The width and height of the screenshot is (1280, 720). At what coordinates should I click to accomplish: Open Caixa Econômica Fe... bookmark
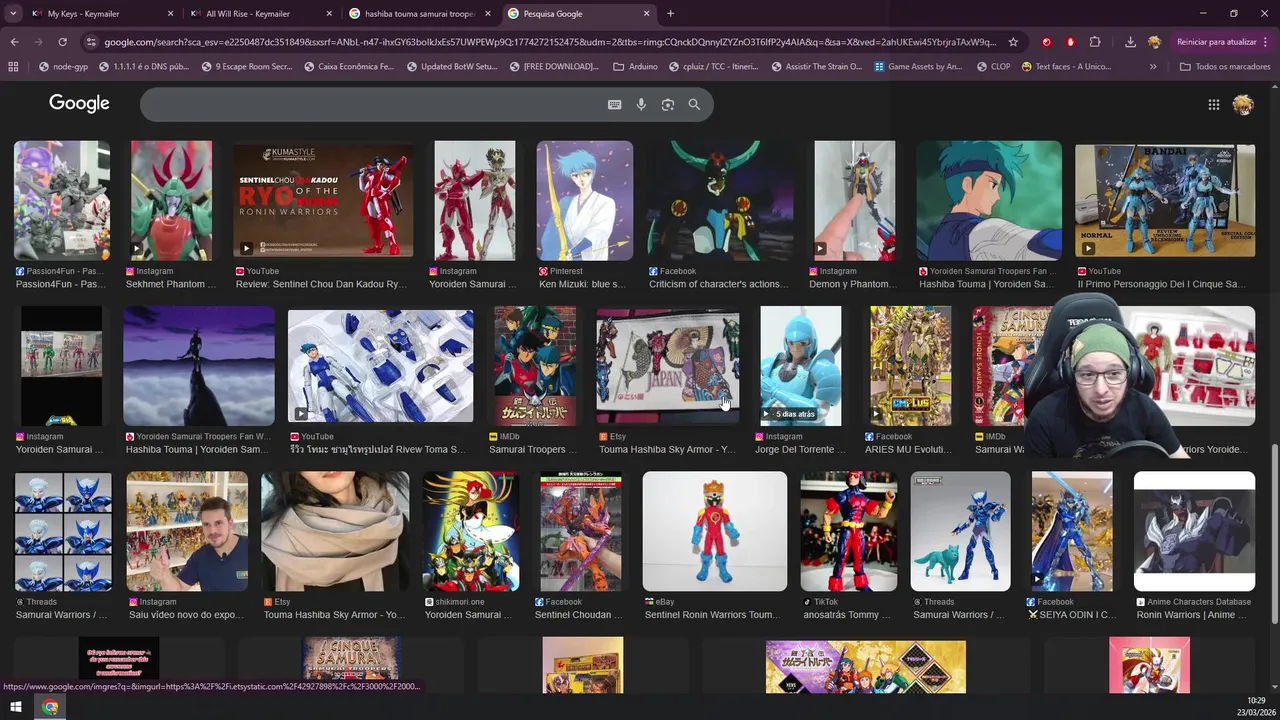pyautogui.click(x=350, y=66)
